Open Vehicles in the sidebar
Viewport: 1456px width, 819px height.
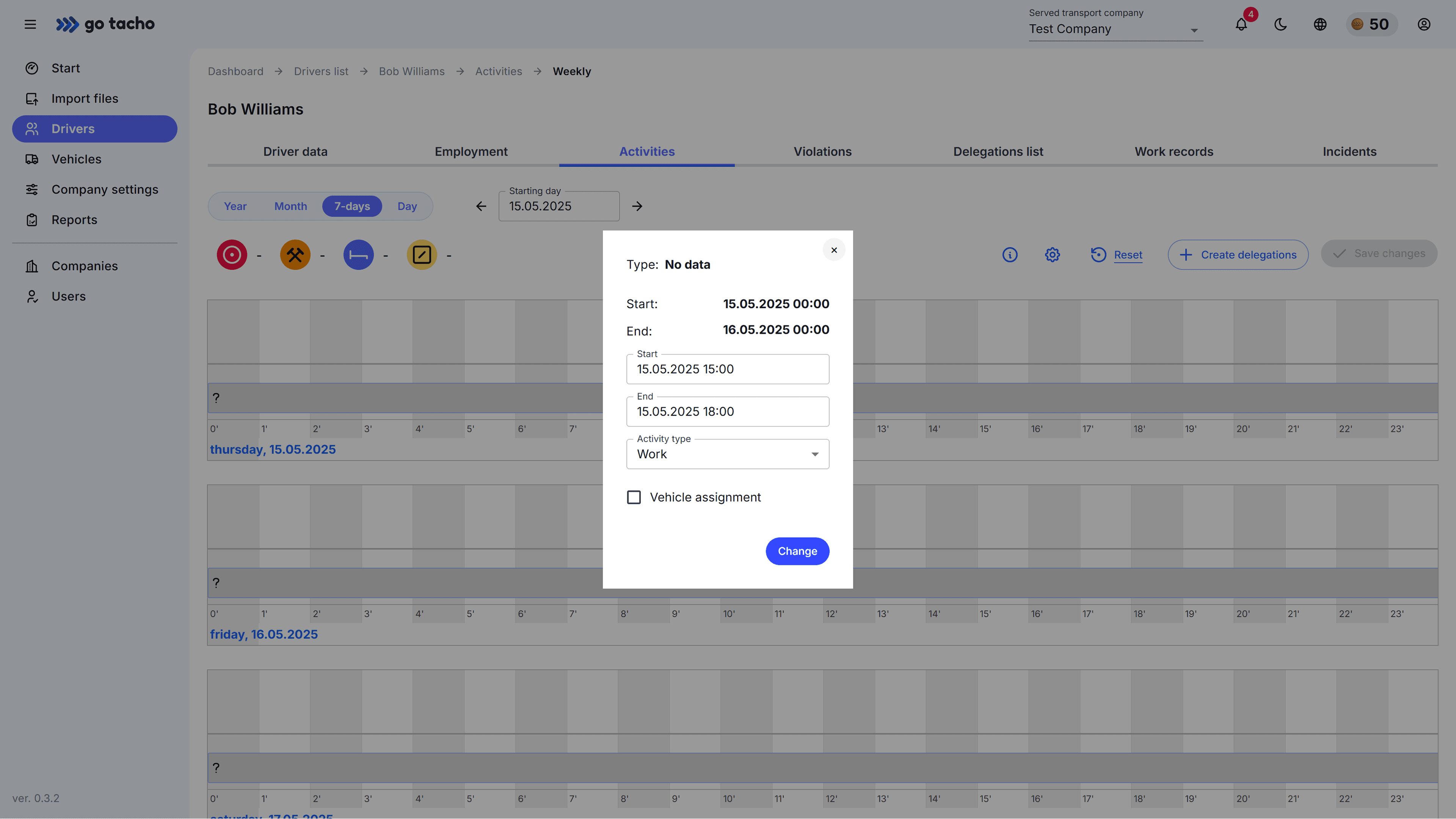tap(76, 159)
